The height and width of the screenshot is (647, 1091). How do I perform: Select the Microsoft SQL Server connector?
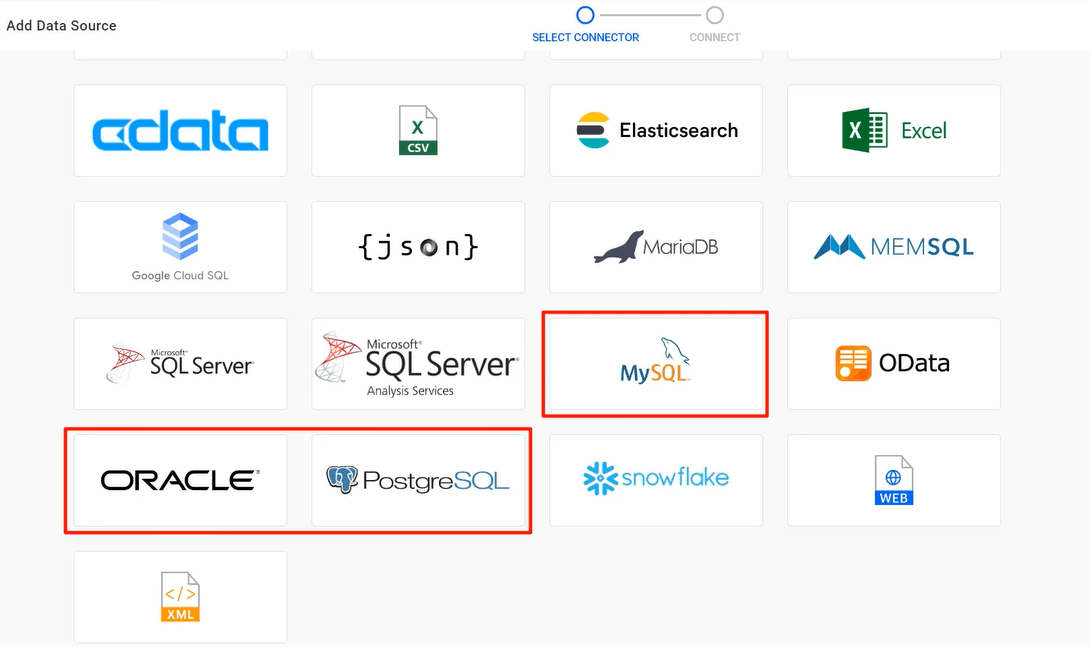click(180, 364)
